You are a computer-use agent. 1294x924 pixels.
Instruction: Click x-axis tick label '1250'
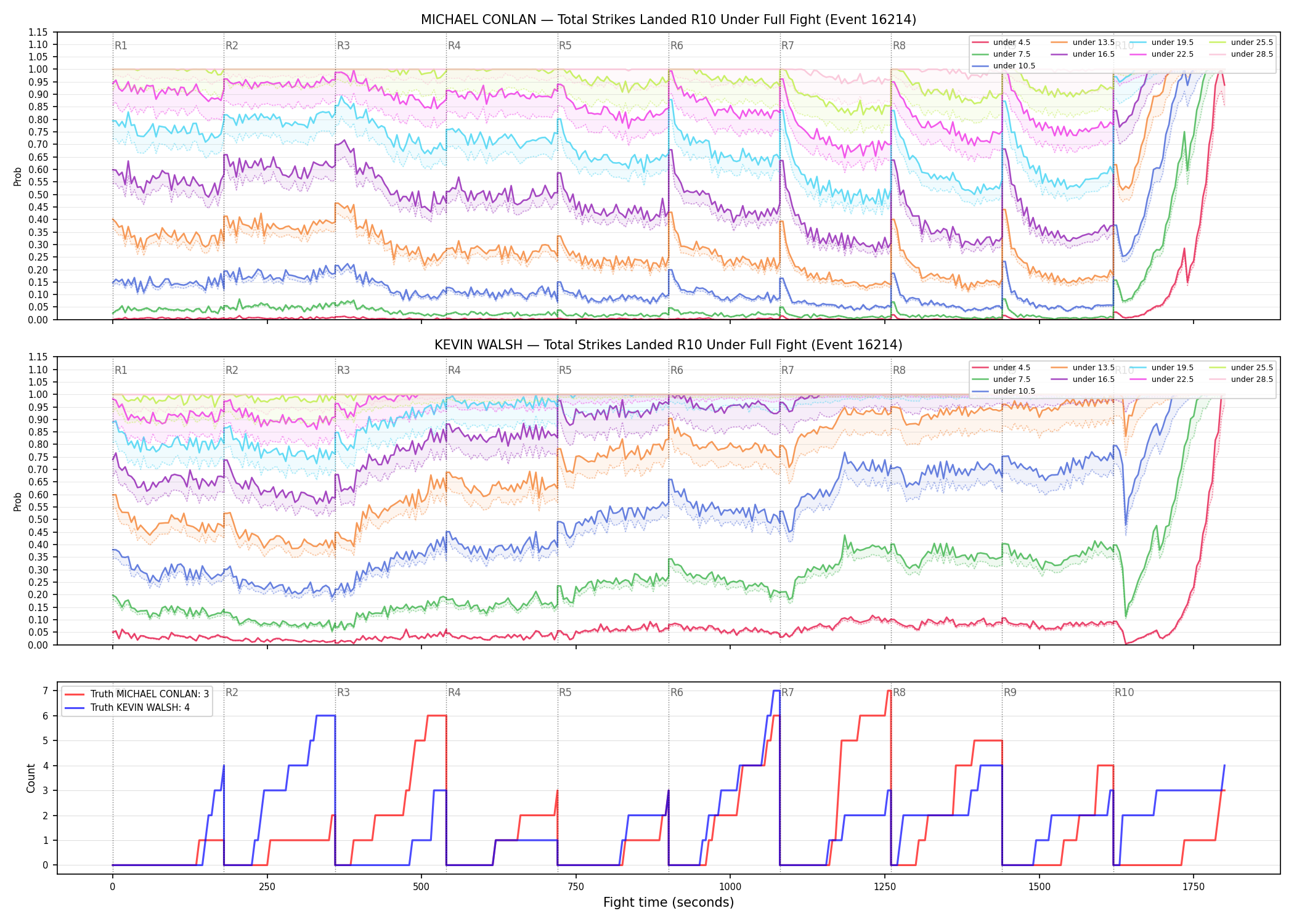pyautogui.click(x=885, y=887)
